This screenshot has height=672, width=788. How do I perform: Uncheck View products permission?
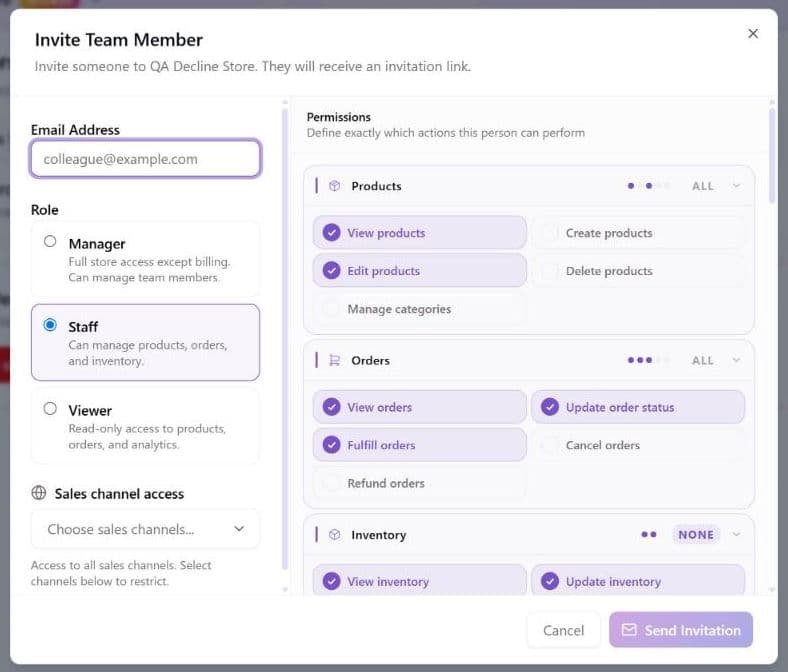pos(420,233)
